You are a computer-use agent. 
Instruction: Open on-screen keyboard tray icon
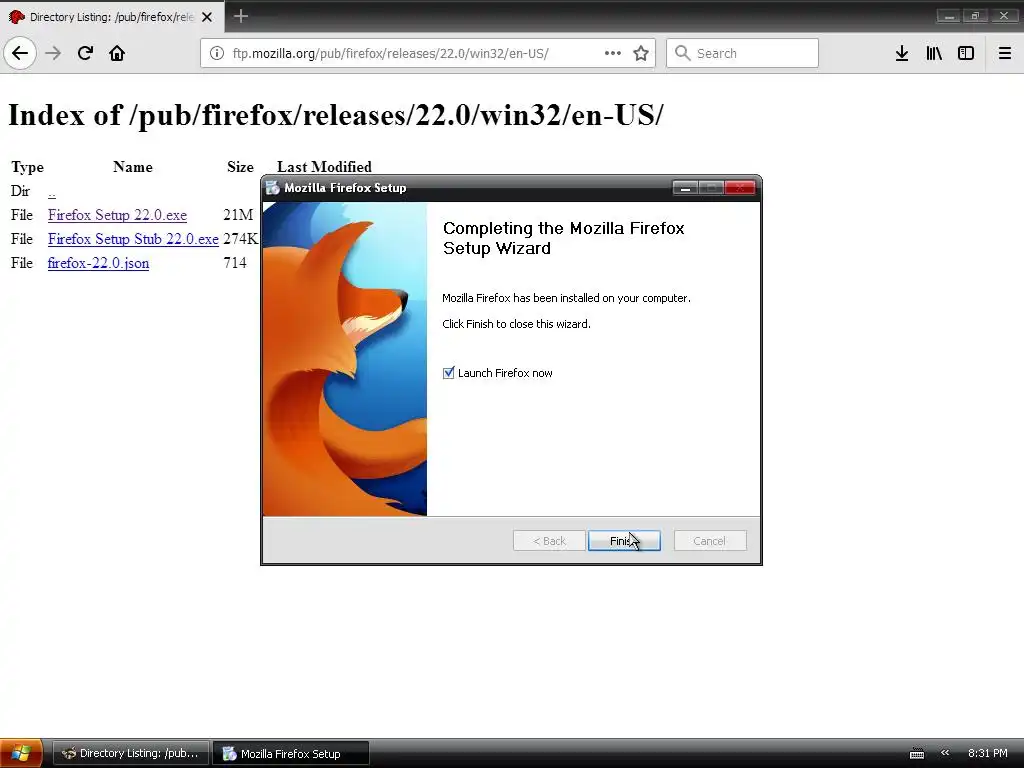click(x=917, y=754)
